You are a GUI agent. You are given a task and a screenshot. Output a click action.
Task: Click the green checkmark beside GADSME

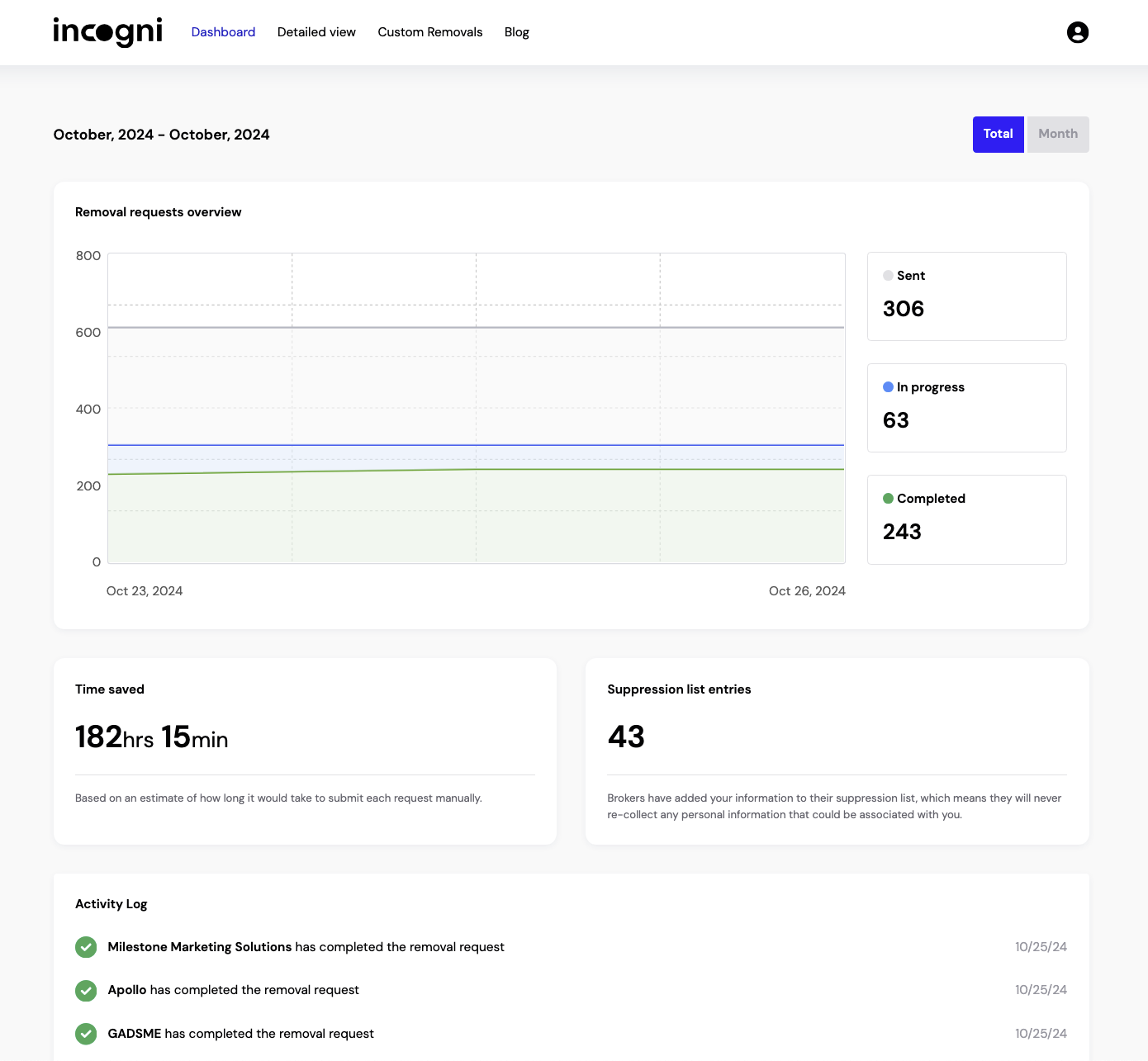[86, 1034]
